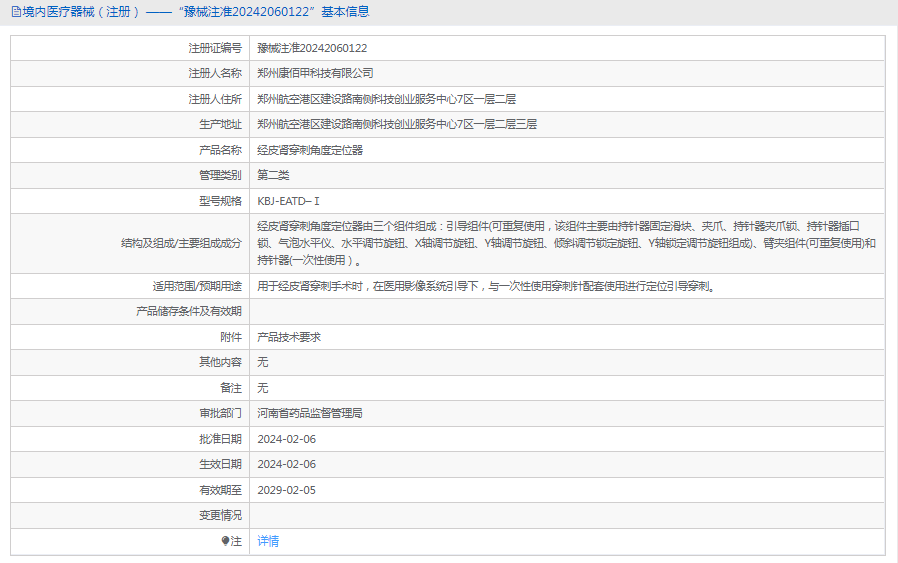
Task: Select approval department 河南省药品监督管理局
Action: tap(310, 414)
